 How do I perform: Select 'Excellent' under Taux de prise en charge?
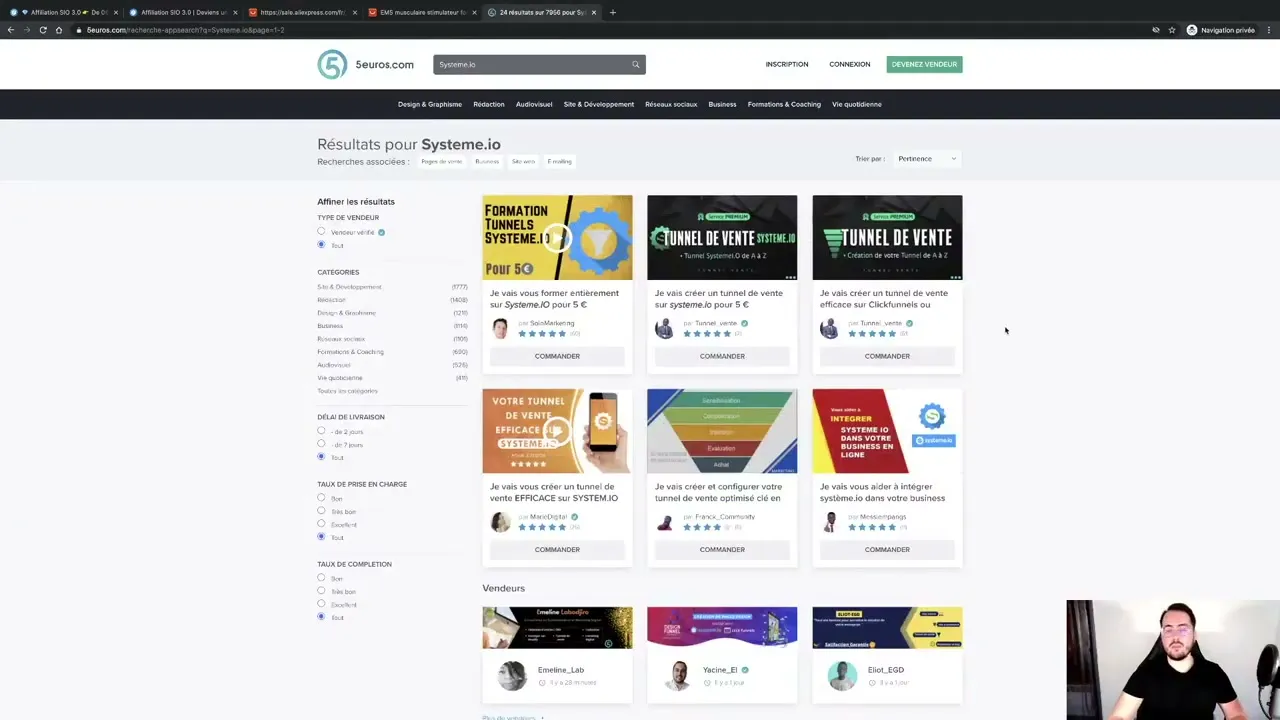(321, 524)
